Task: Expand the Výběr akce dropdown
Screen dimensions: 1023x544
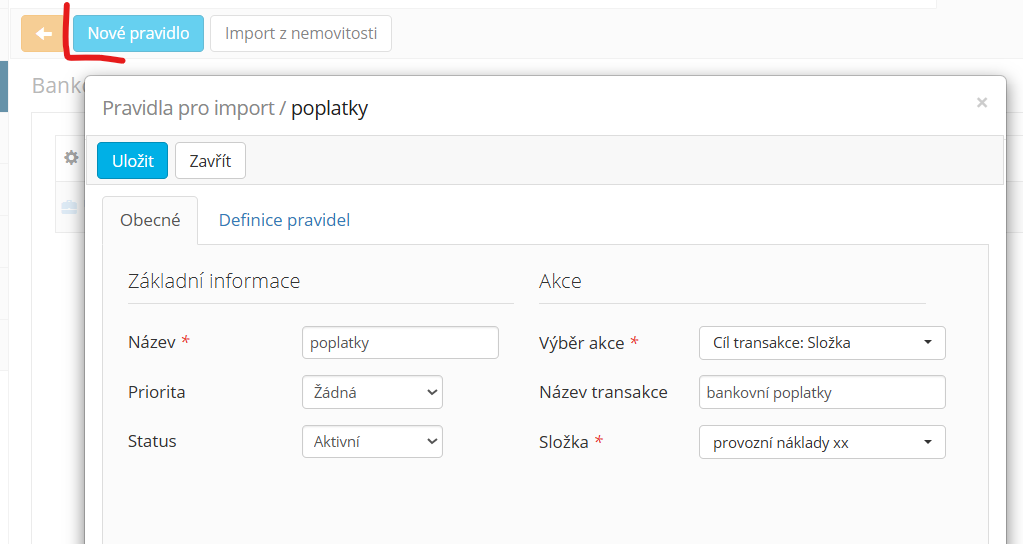Action: 822,343
